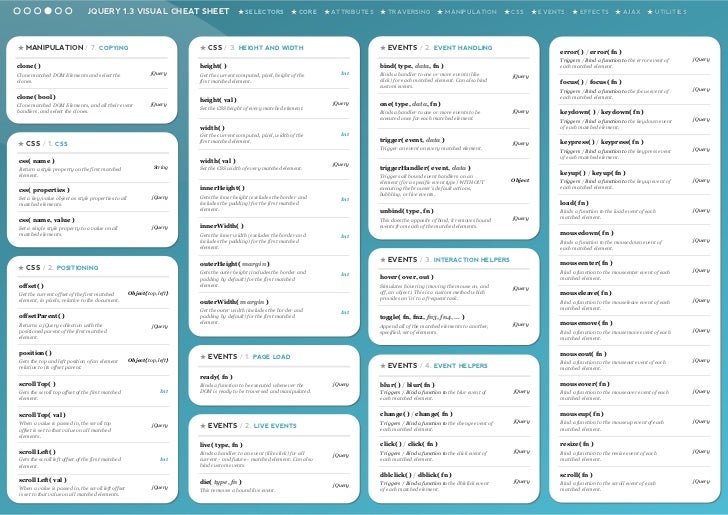Image resolution: width=728 pixels, height=515 pixels.
Task: Click the CSS / 3. Height and Width heading
Action: 252,47
